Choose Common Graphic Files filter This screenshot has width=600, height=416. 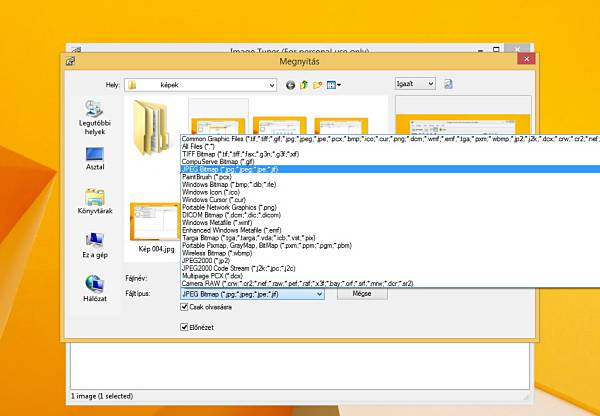(x=390, y=139)
